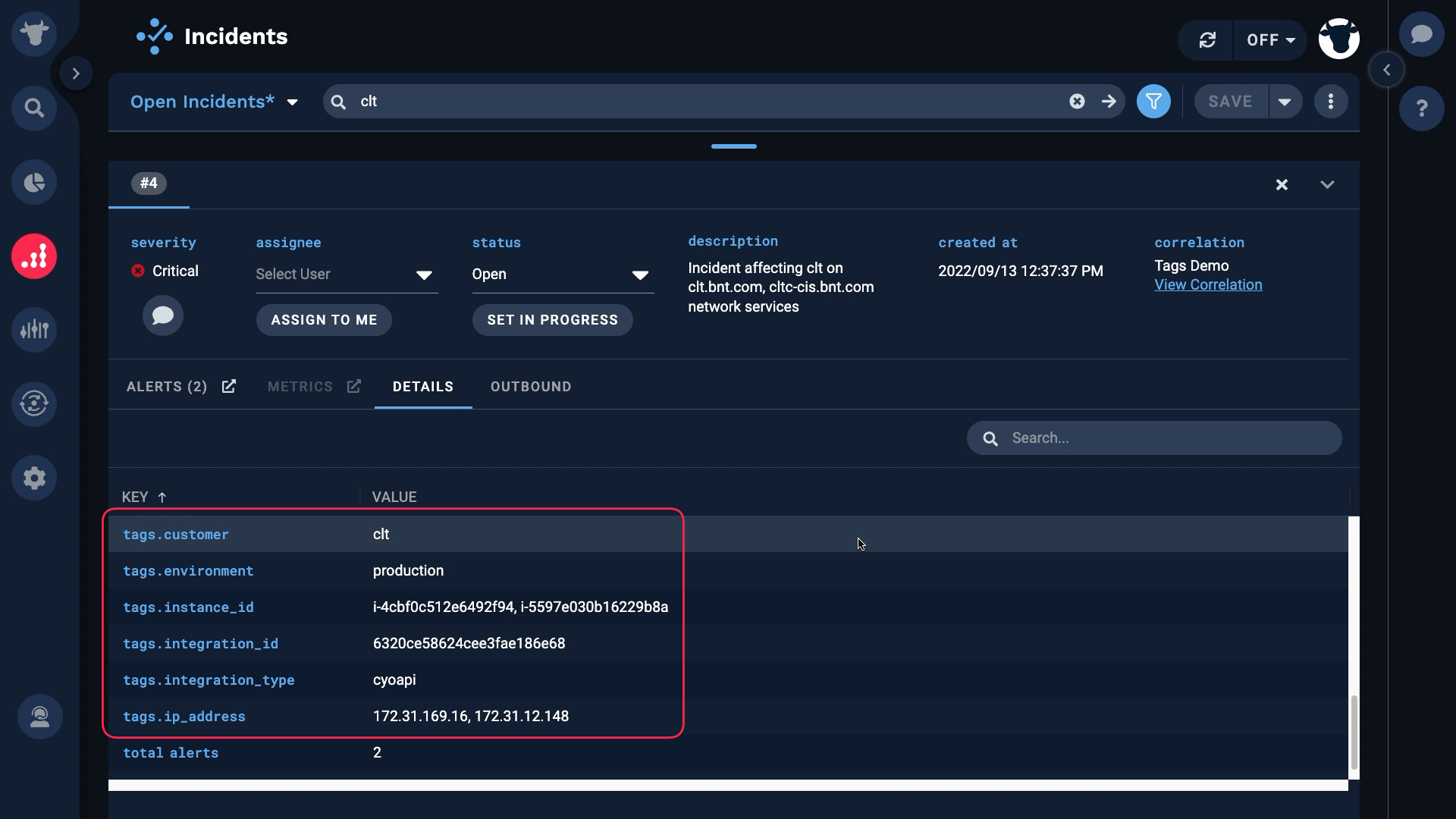
Task: Click the details Search... field
Action: [x=1153, y=438]
